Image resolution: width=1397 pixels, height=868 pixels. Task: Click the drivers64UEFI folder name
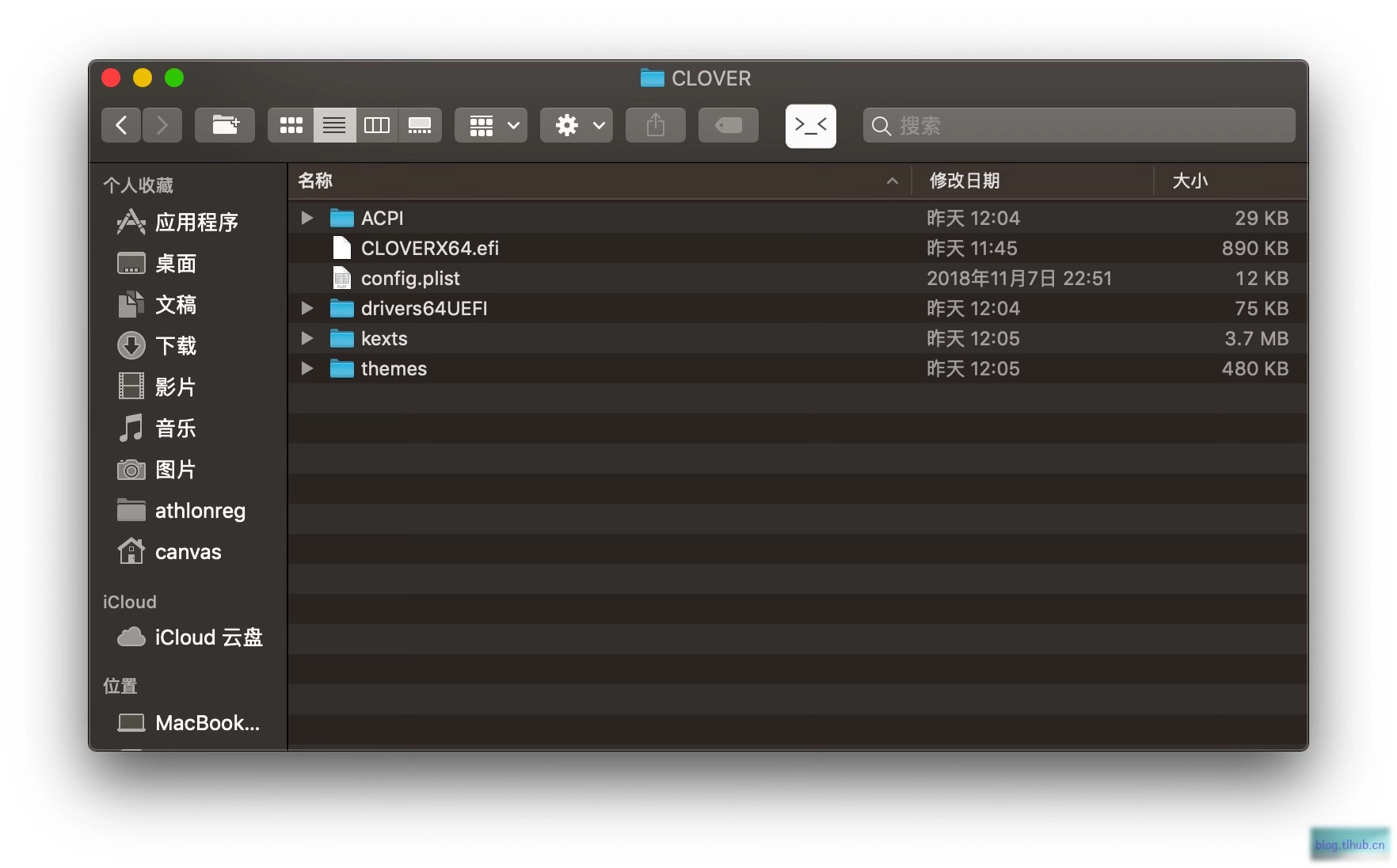point(424,308)
